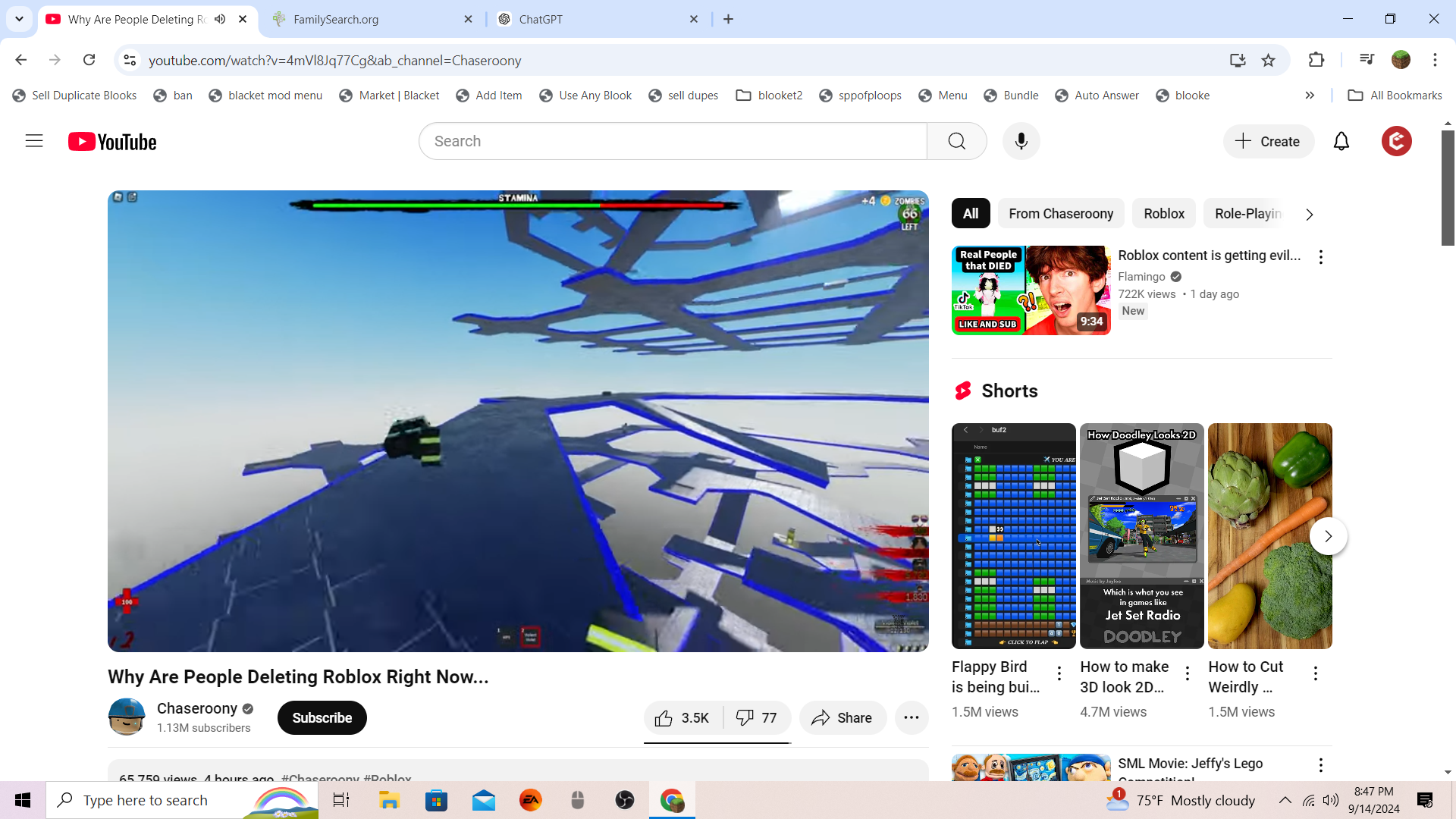The height and width of the screenshot is (819, 1456).
Task: Click into the YouTube search field
Action: click(672, 141)
